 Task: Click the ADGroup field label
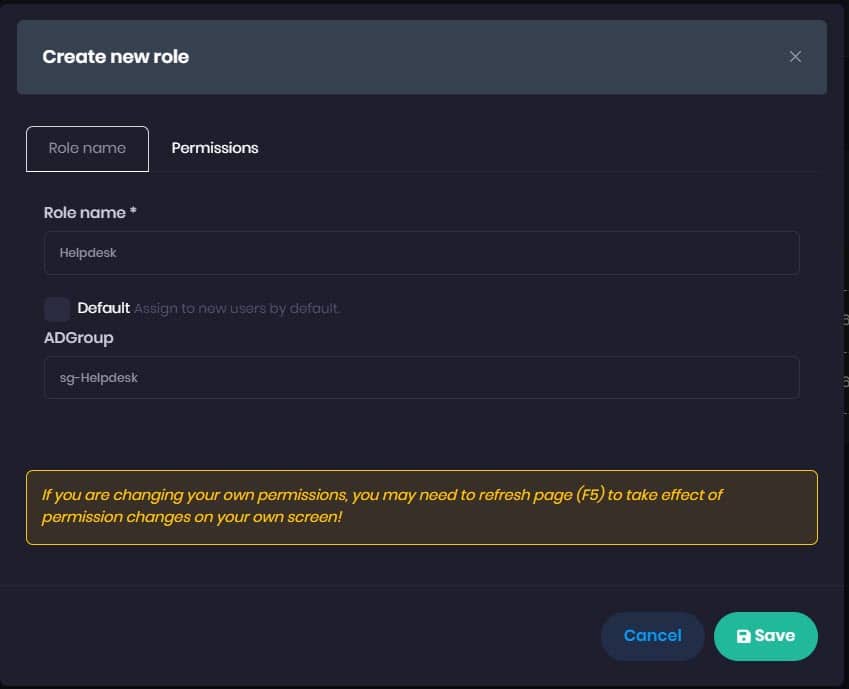[79, 338]
